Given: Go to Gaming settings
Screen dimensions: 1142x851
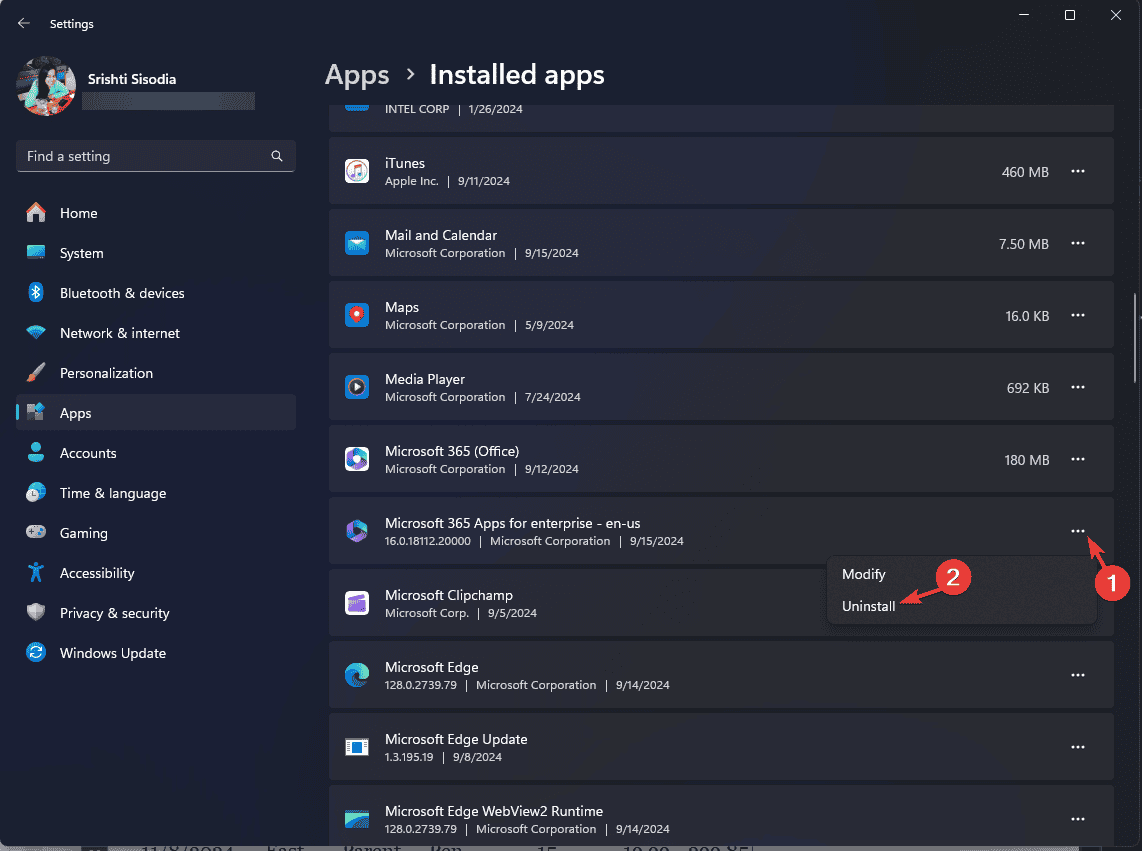Looking at the screenshot, I should point(85,532).
